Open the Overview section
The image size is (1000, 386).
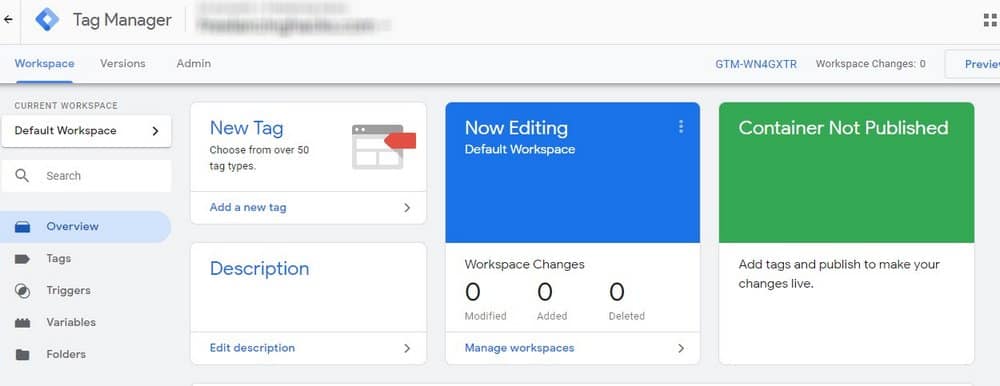[85, 226]
